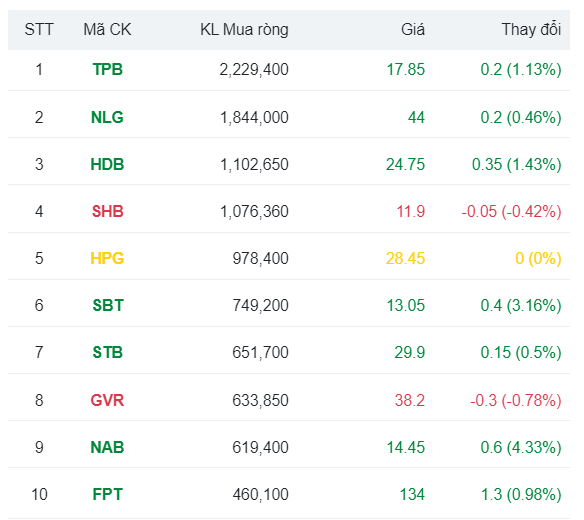Open the FPT stock ticker link
The height and width of the screenshot is (520, 584).
pyautogui.click(x=108, y=494)
